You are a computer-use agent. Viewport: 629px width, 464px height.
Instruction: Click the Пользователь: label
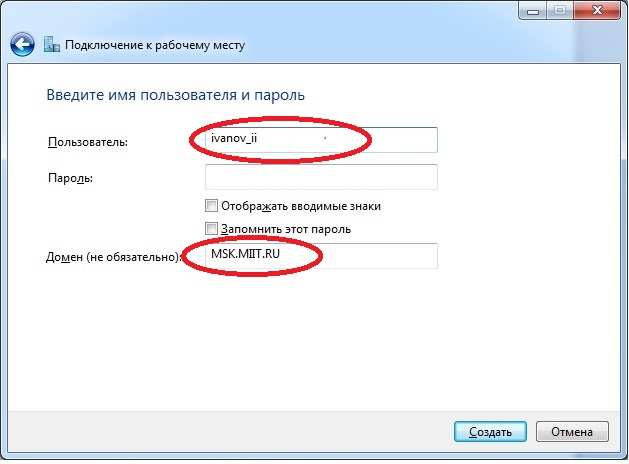coord(88,142)
